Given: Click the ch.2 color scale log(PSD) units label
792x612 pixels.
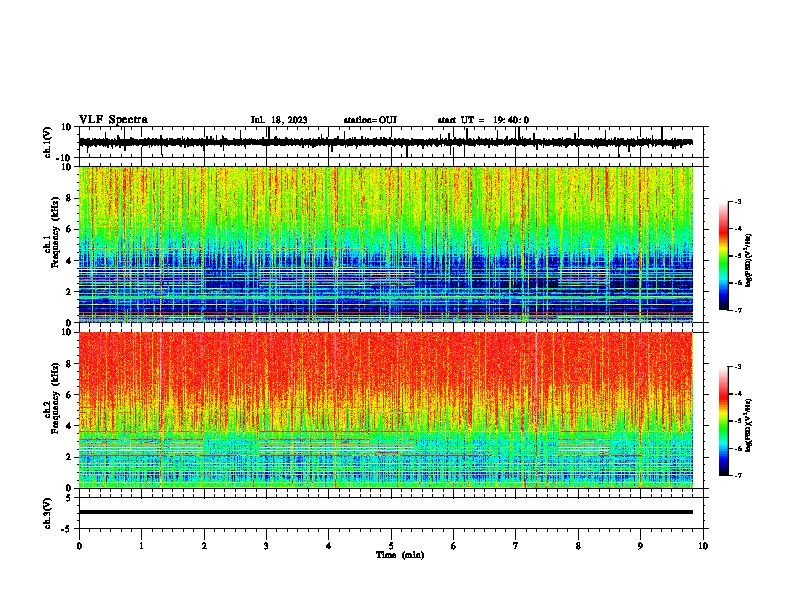Looking at the screenshot, I should (749, 426).
